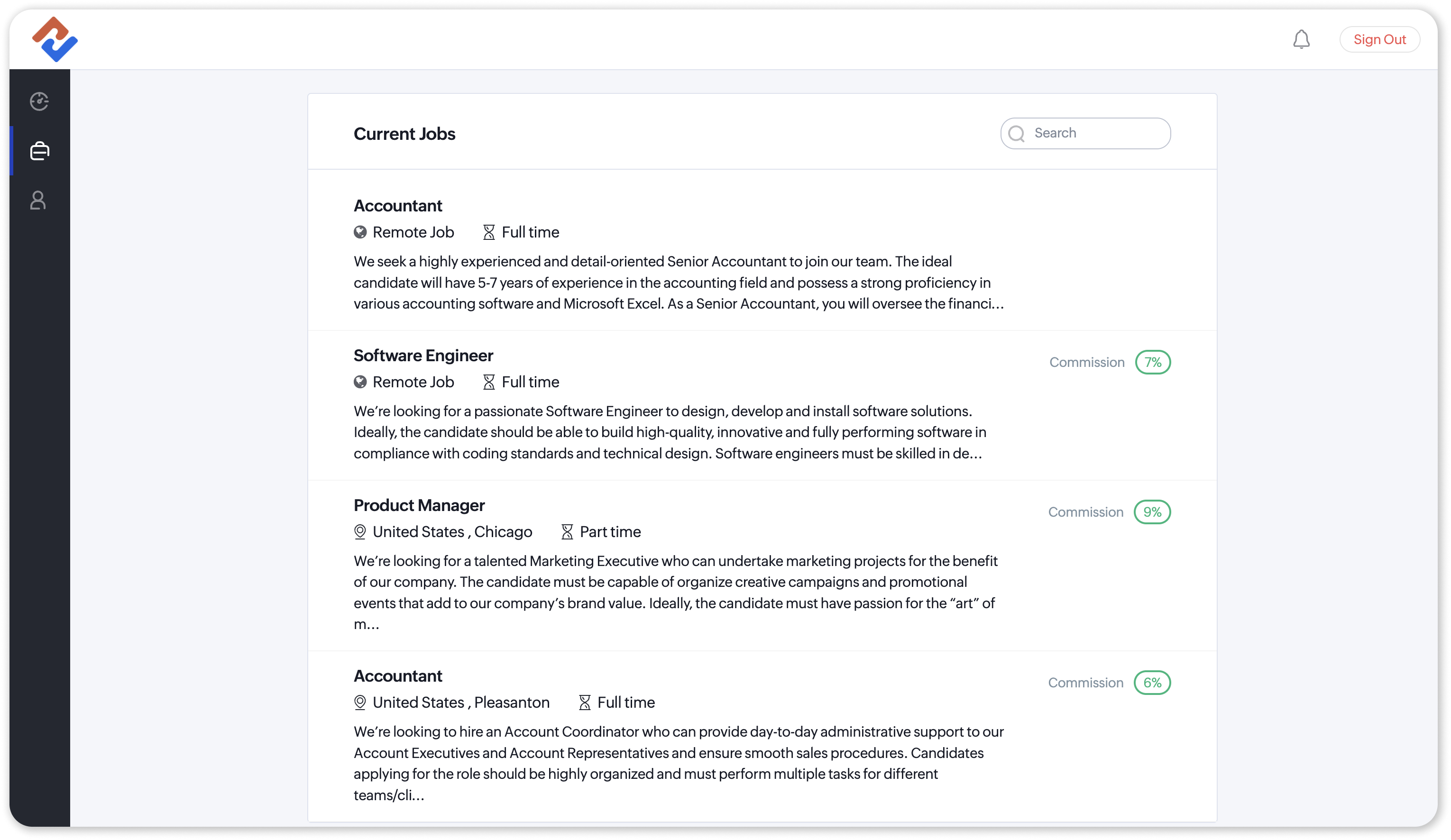Click the Sign Out button
Viewport: 1451px width, 840px height.
click(x=1379, y=39)
